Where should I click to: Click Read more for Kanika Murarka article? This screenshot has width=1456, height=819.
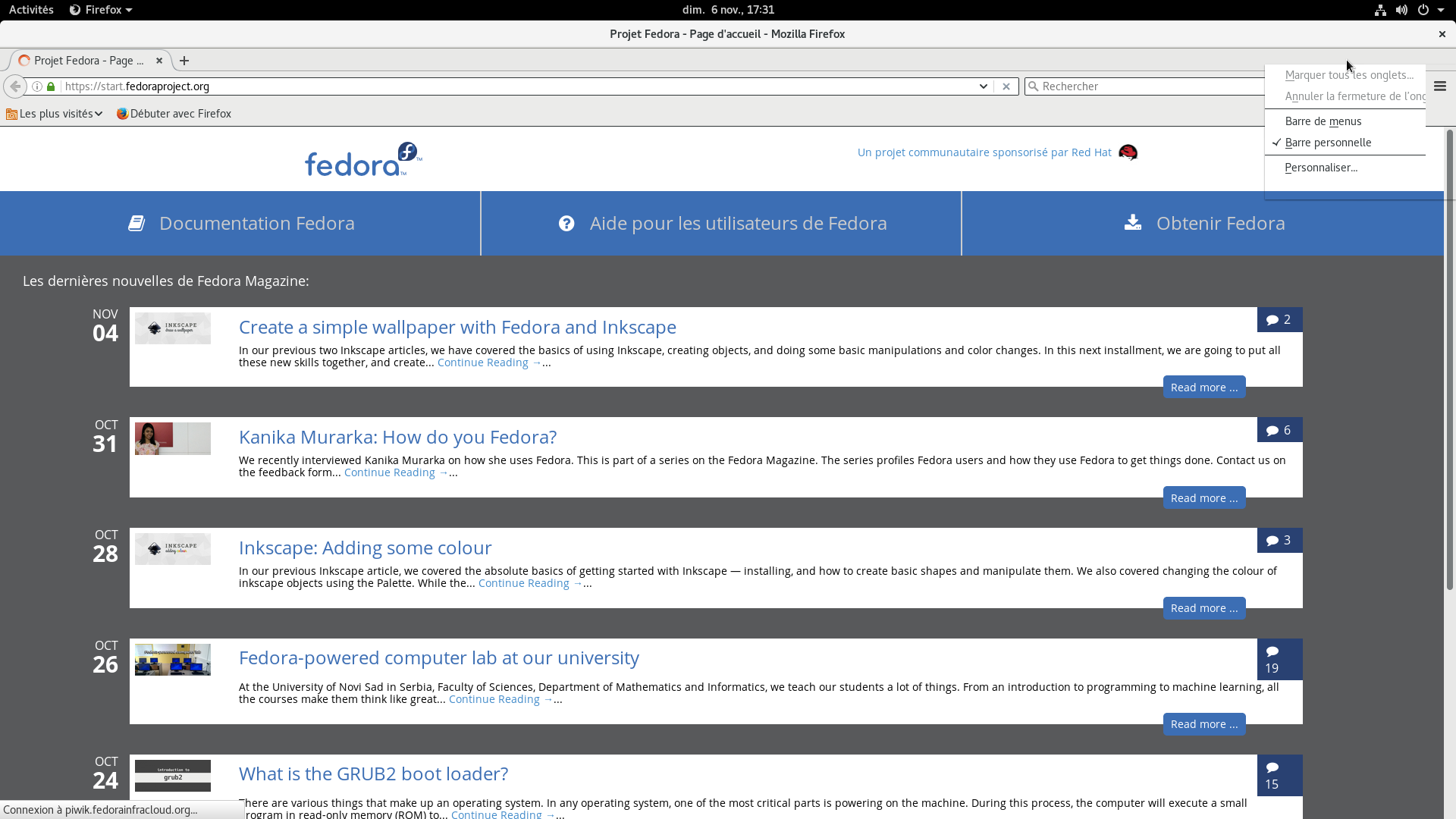(1203, 498)
